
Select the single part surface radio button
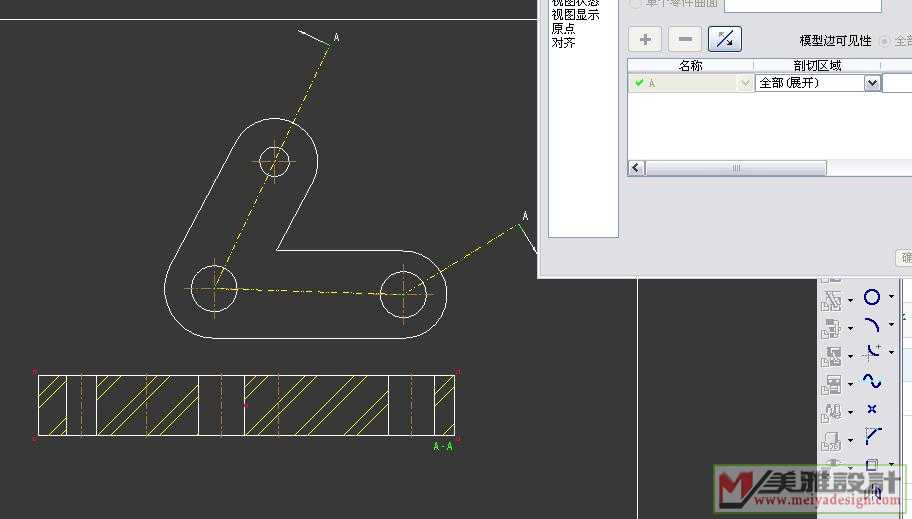636,4
